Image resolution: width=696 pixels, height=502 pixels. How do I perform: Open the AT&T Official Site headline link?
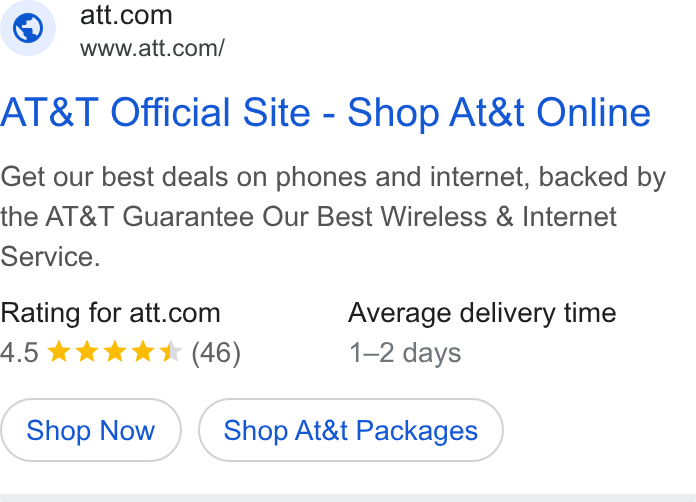(x=325, y=112)
